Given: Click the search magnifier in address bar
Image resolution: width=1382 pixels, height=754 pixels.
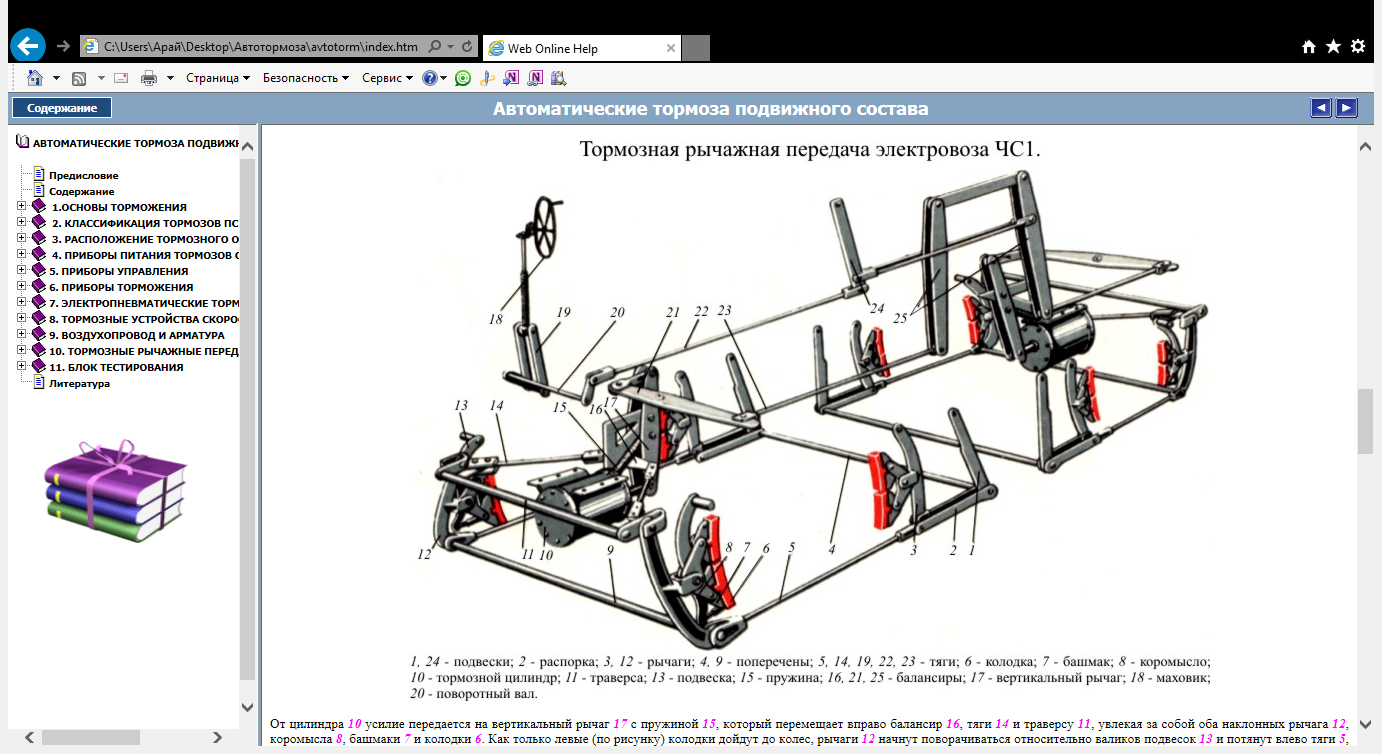Looking at the screenshot, I should (435, 46).
